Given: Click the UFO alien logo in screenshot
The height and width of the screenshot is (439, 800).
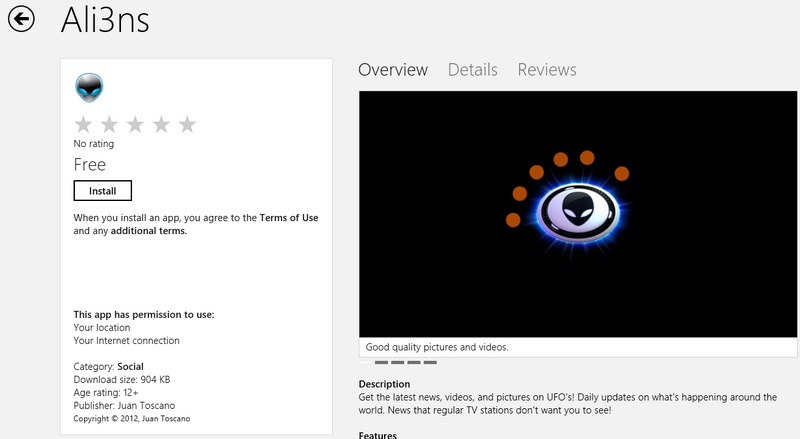Looking at the screenshot, I should (578, 212).
